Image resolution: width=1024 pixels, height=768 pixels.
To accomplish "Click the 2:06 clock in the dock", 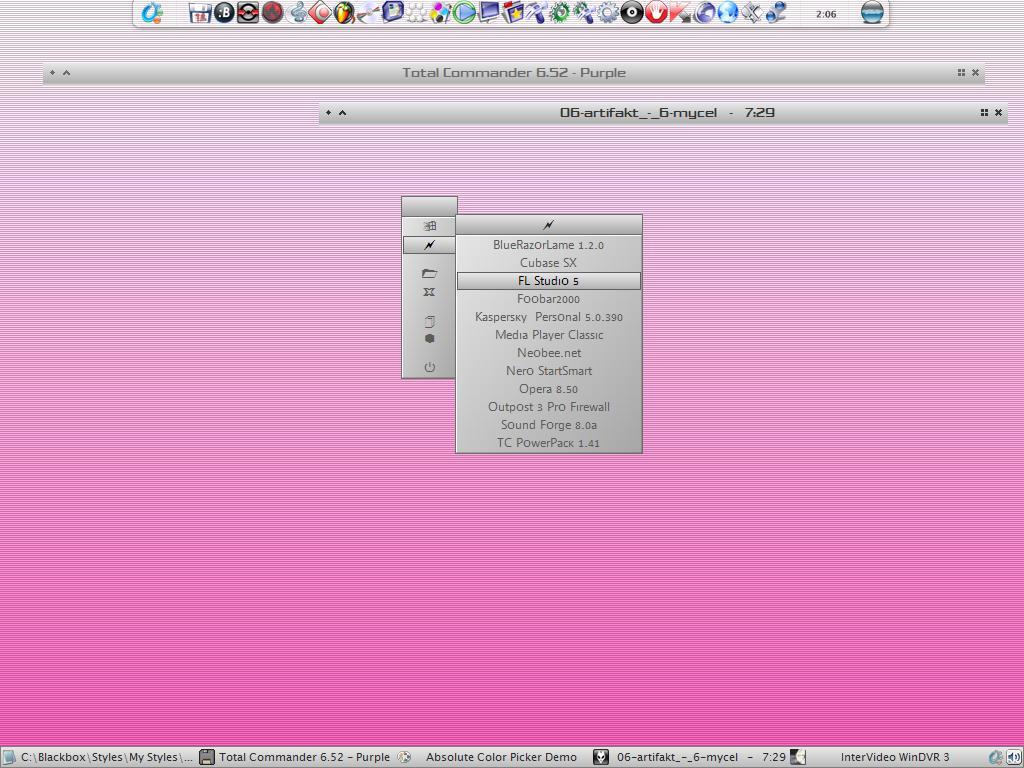I will [826, 14].
